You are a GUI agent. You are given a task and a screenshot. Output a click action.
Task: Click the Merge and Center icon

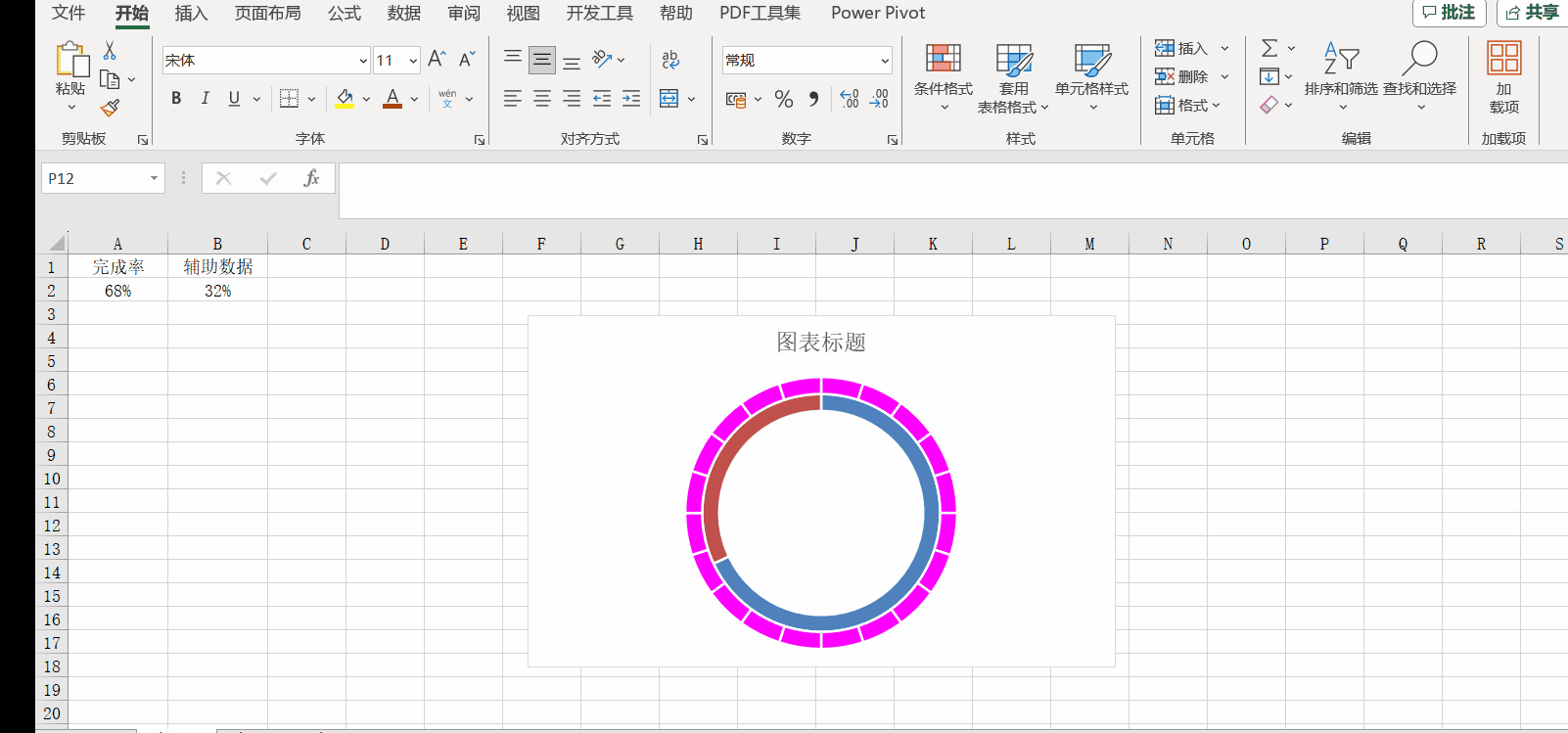[669, 98]
